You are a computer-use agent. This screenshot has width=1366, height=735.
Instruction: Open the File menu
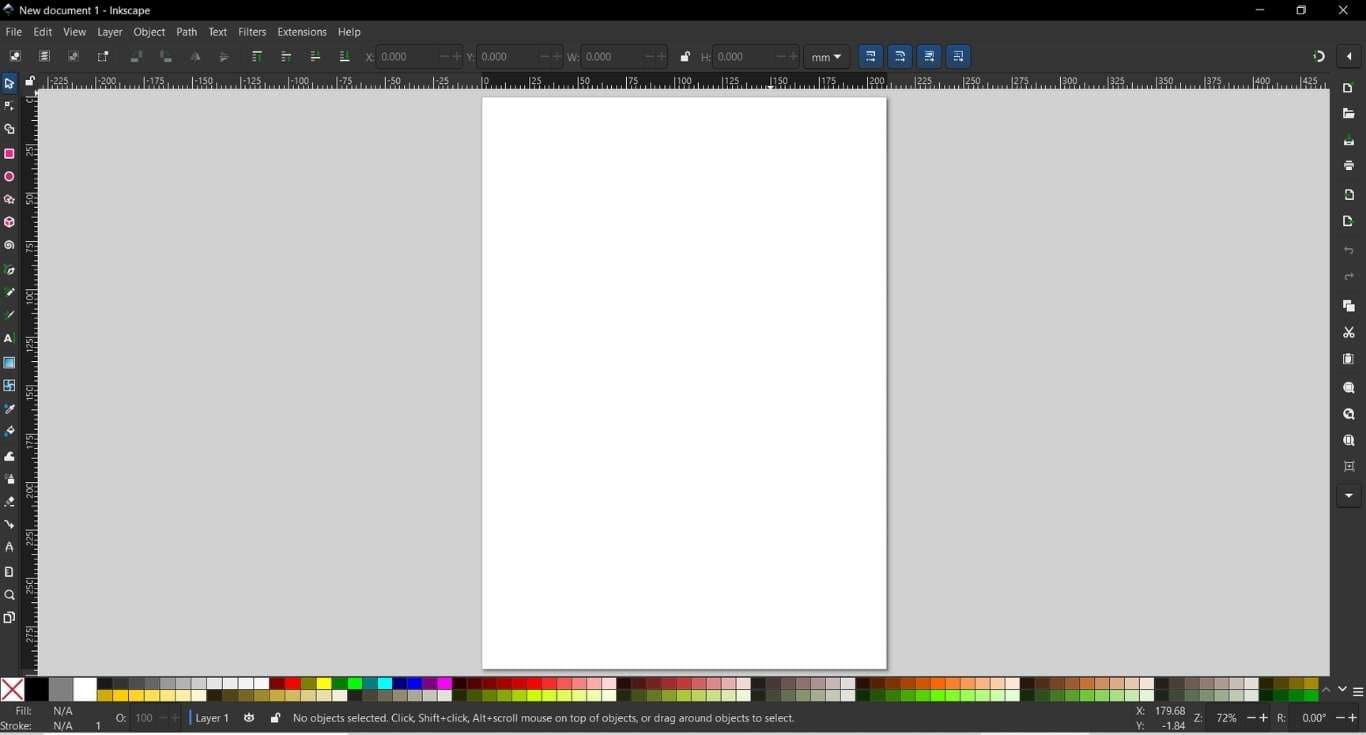click(x=13, y=32)
